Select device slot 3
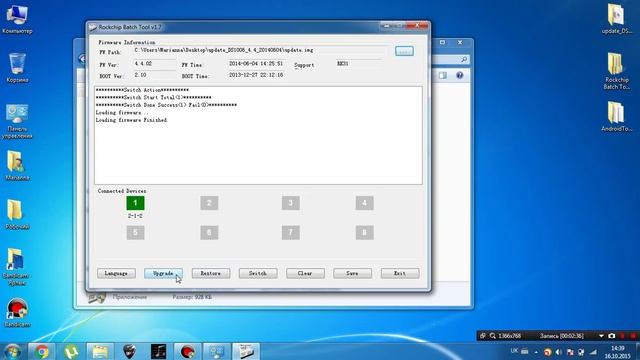Viewport: 640px width, 360px height. pyautogui.click(x=291, y=203)
